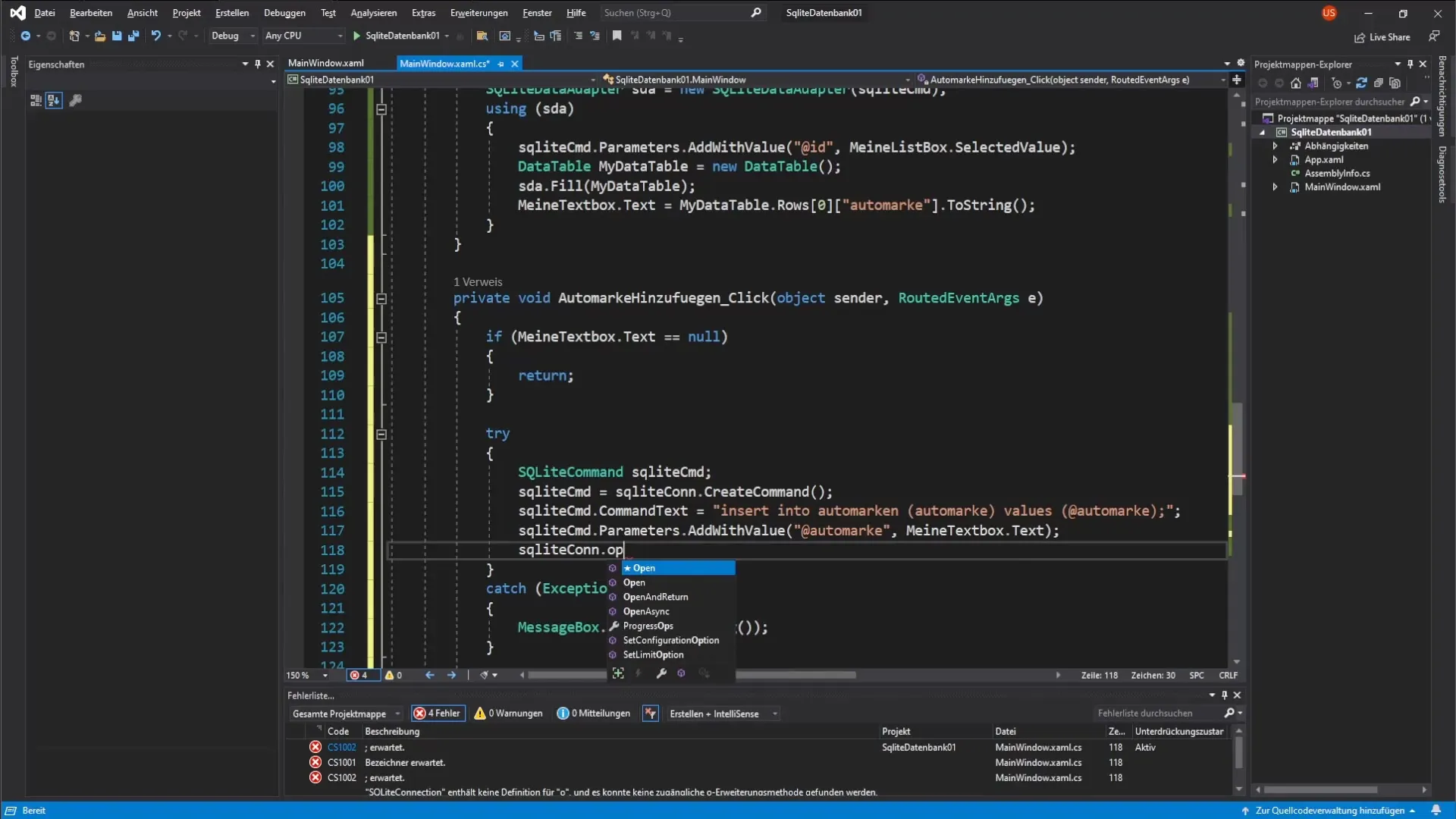Open the Bearbeiten menu

click(x=91, y=13)
